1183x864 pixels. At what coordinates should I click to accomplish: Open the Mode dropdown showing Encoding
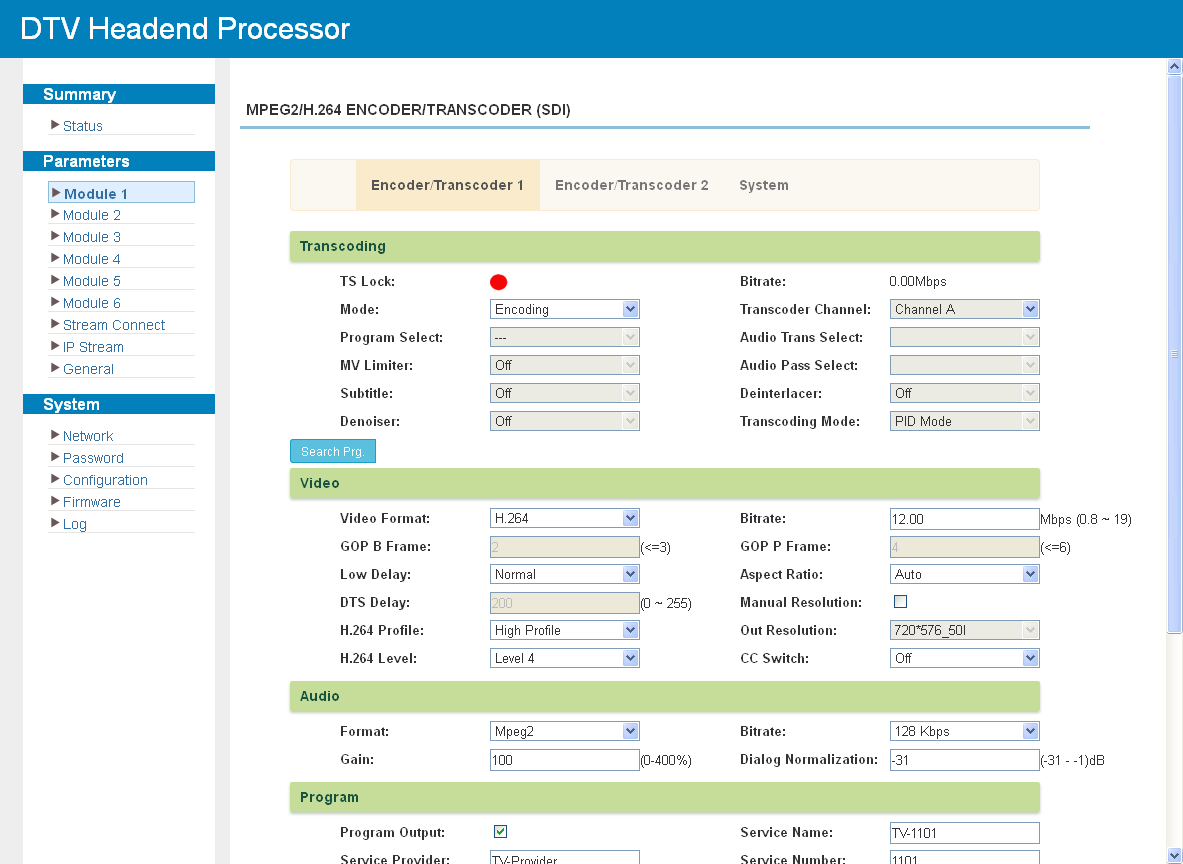click(564, 309)
